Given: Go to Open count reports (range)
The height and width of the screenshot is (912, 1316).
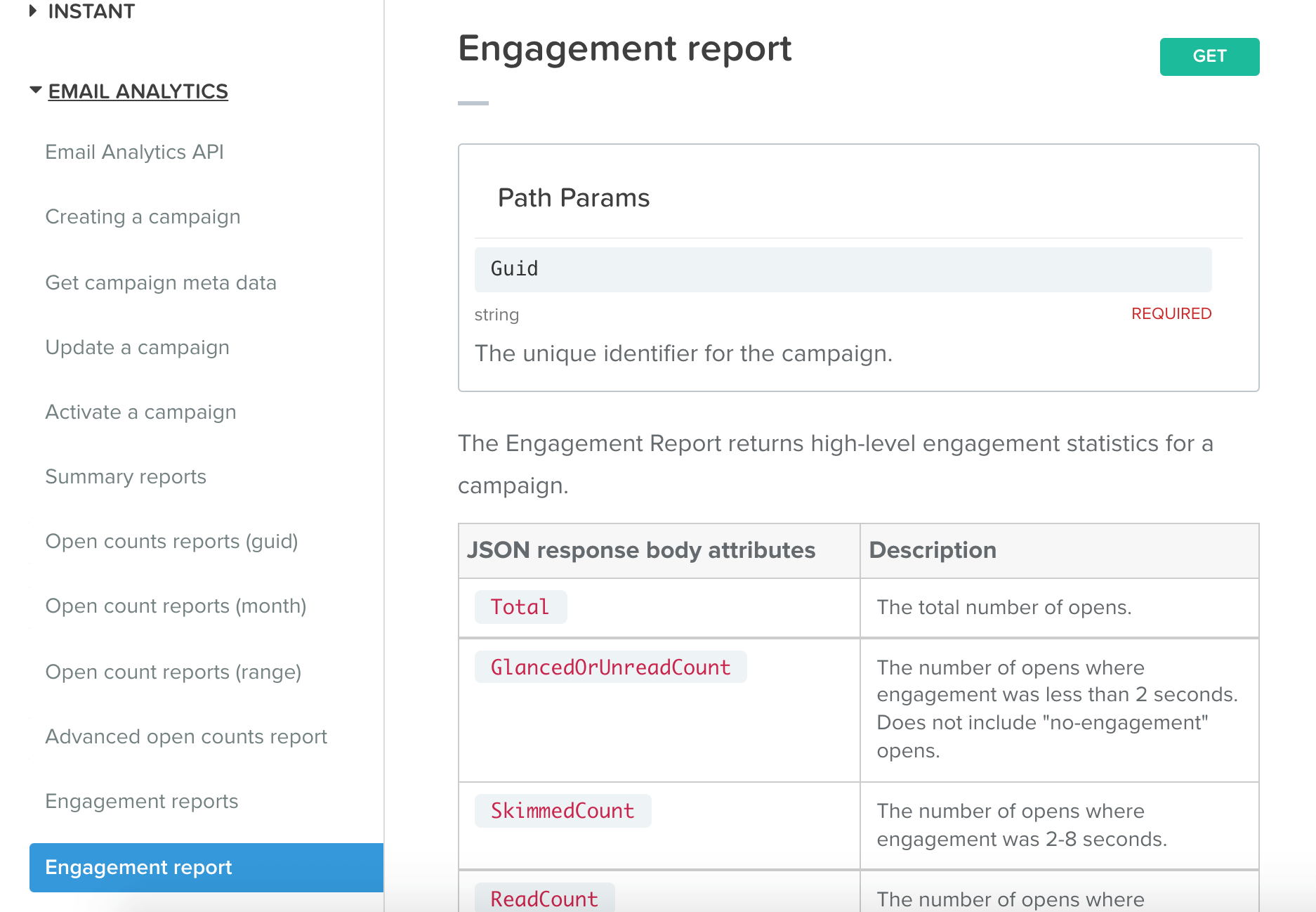Looking at the screenshot, I should (173, 672).
